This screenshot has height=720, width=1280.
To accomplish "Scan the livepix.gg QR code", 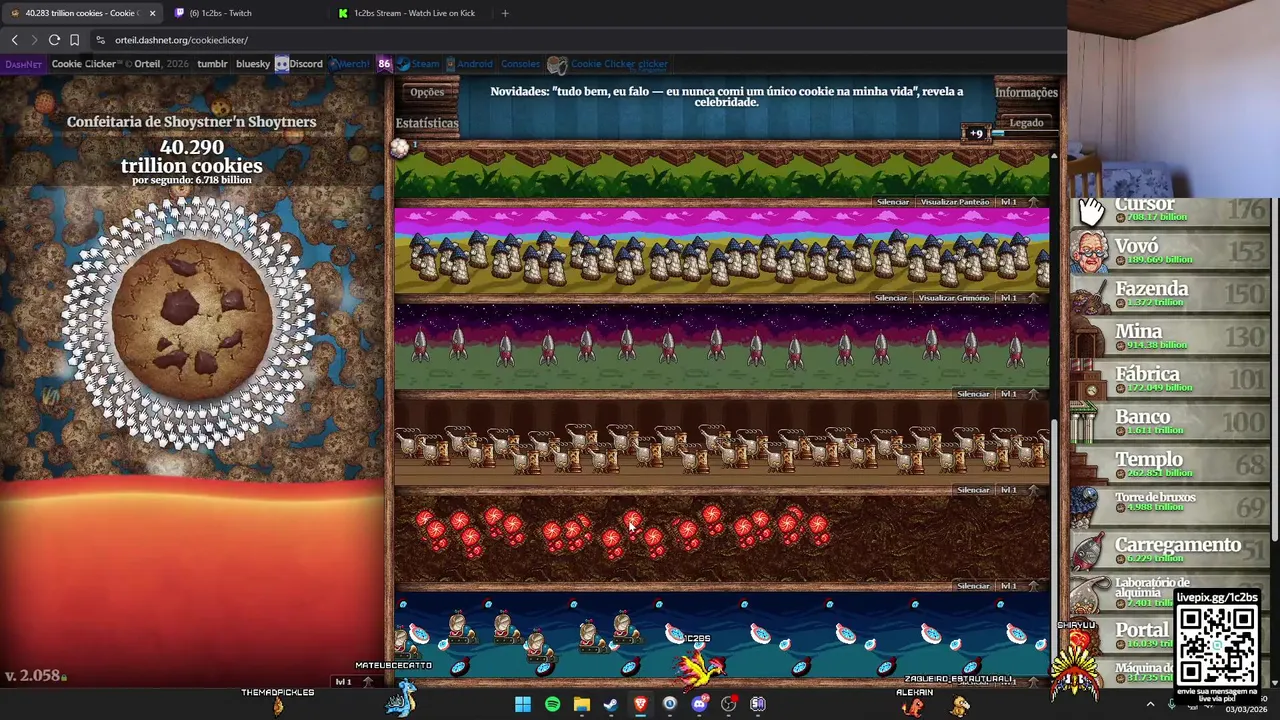I will [1217, 646].
